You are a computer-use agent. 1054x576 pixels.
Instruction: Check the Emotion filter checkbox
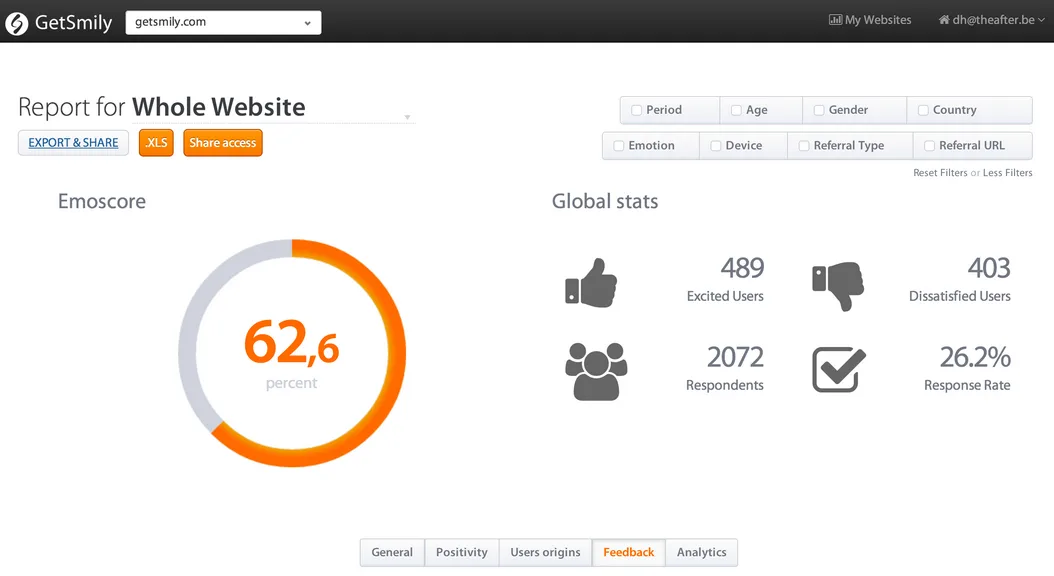pos(618,146)
